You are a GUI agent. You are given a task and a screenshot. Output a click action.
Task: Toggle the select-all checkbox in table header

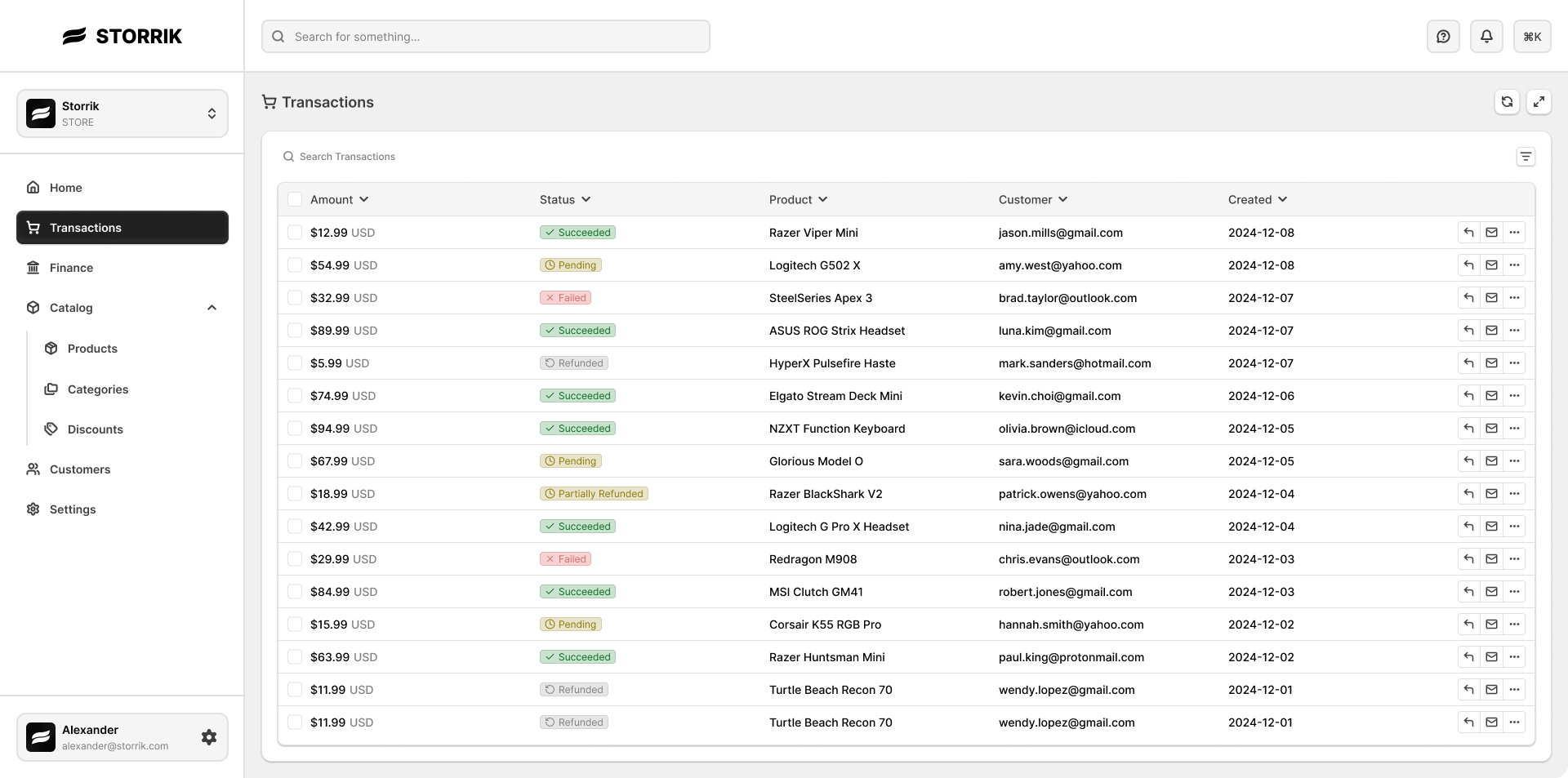pyautogui.click(x=295, y=200)
